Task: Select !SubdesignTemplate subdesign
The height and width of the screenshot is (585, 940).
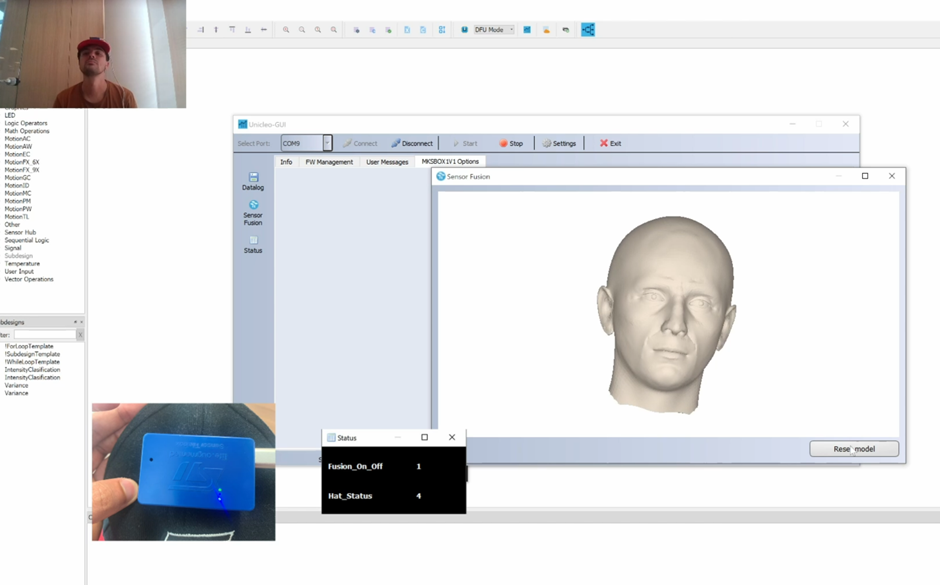Action: [32, 354]
